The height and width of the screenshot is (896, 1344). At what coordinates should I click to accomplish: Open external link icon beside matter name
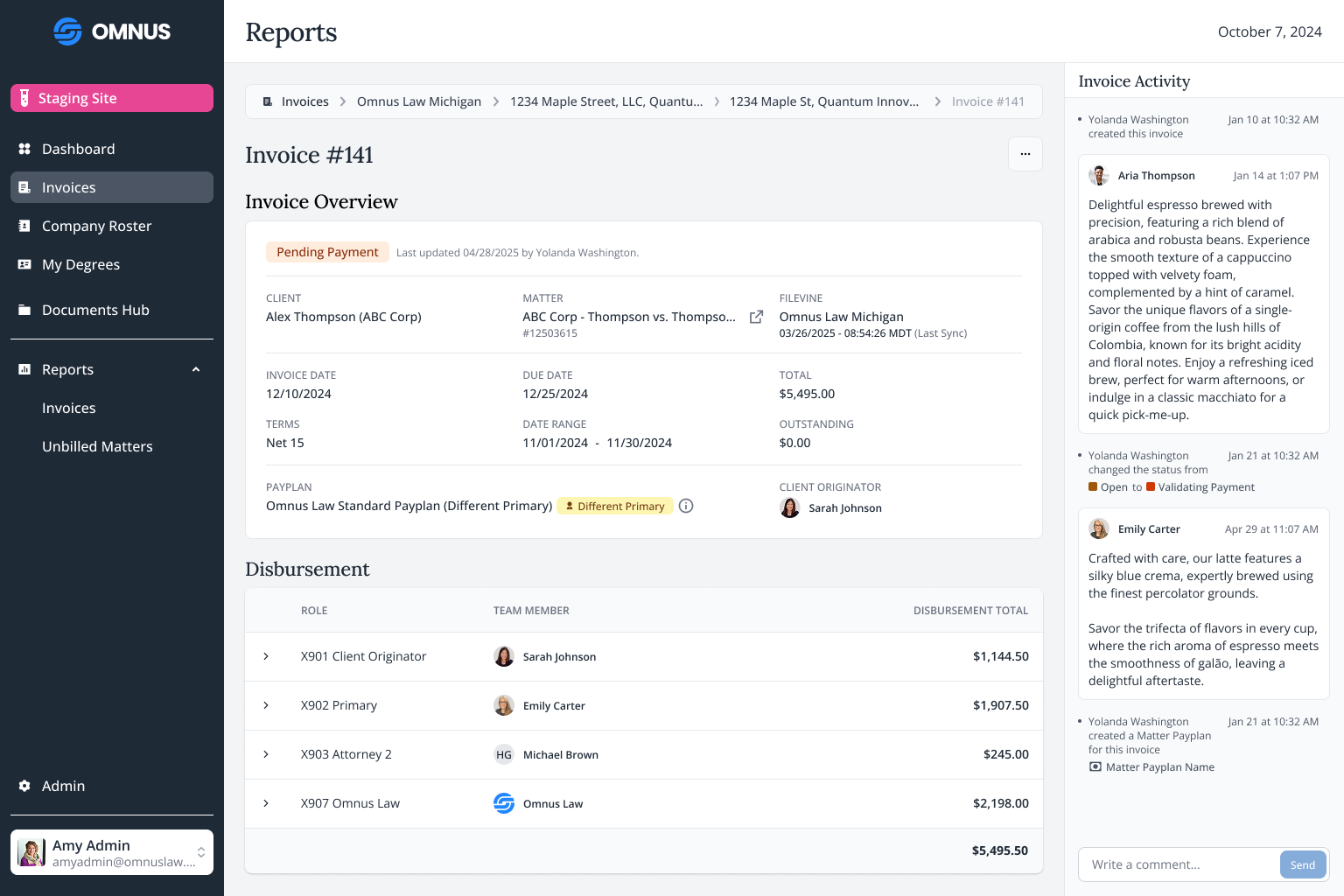[x=756, y=317]
